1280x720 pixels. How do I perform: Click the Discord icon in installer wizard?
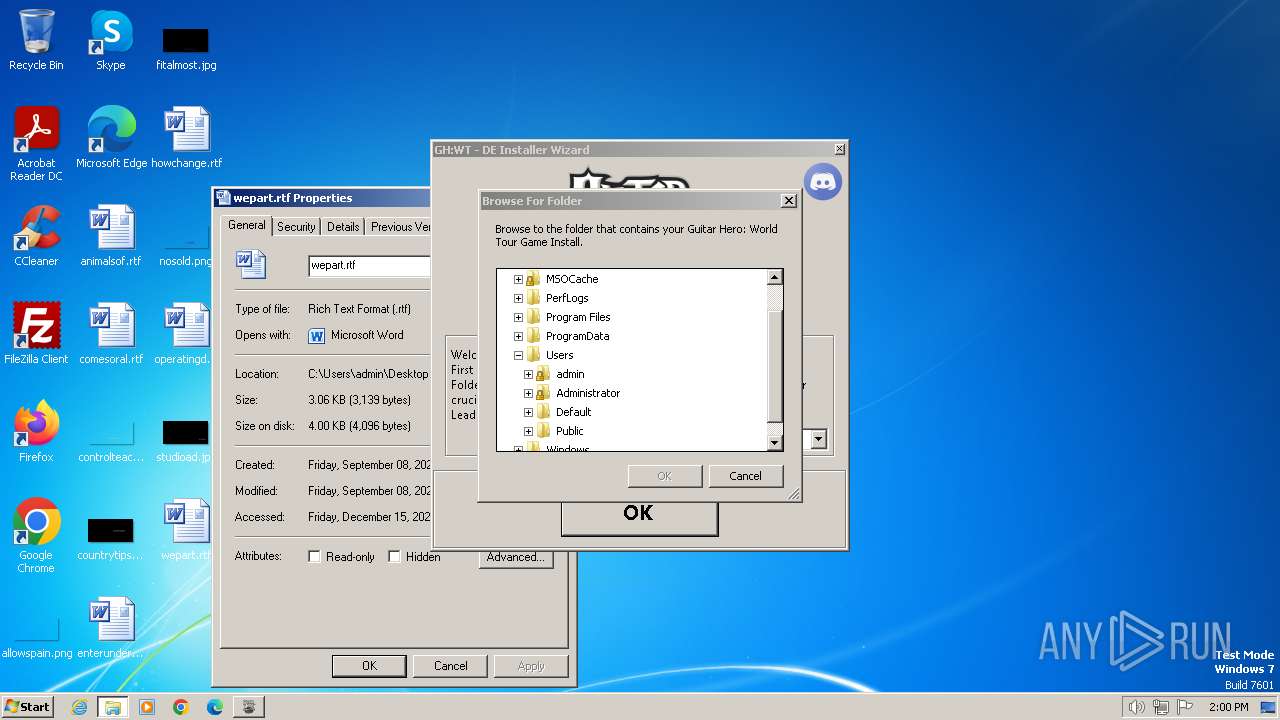tap(823, 182)
